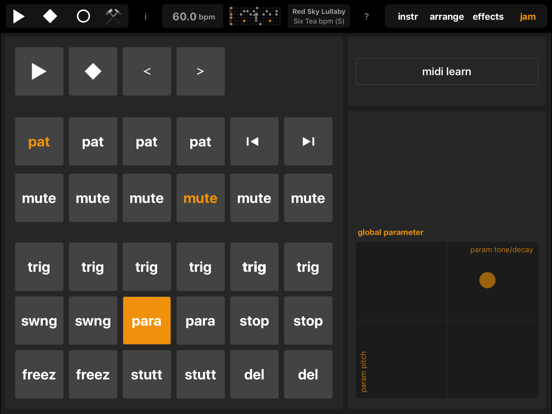Click the midi learn button
The image size is (552, 414).
[x=447, y=71]
